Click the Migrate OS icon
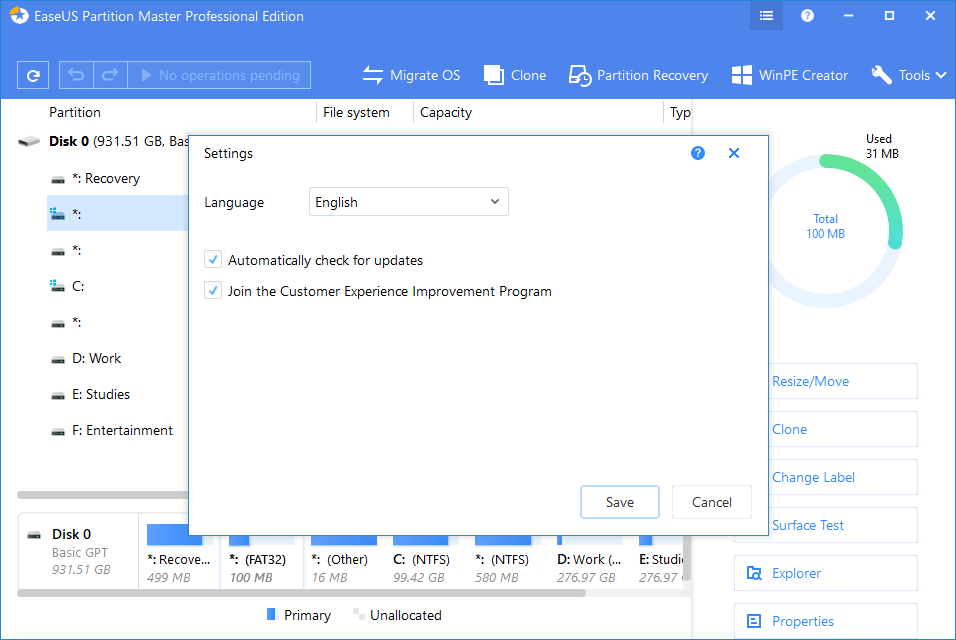The height and width of the screenshot is (640, 956). coord(373,75)
